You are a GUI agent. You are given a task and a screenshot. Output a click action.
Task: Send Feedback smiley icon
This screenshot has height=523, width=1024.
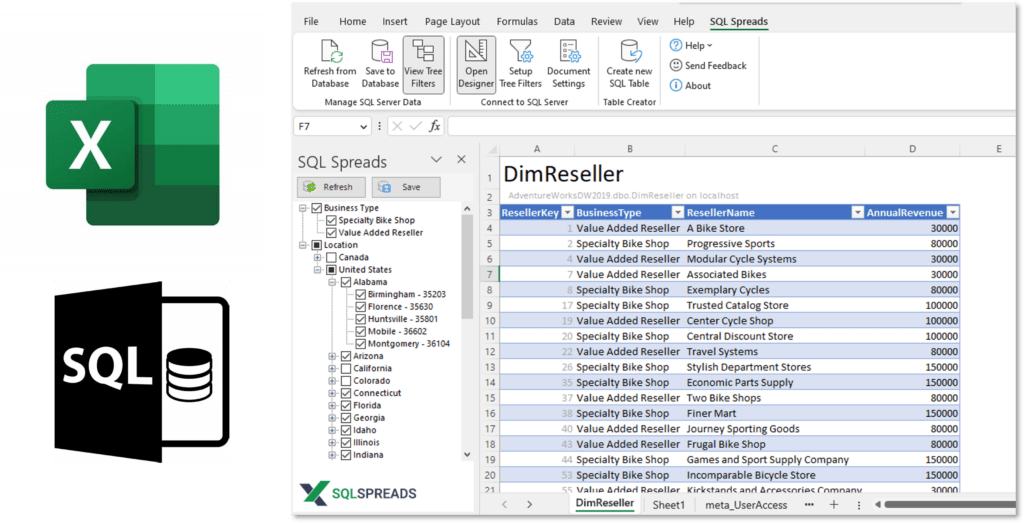click(x=676, y=65)
